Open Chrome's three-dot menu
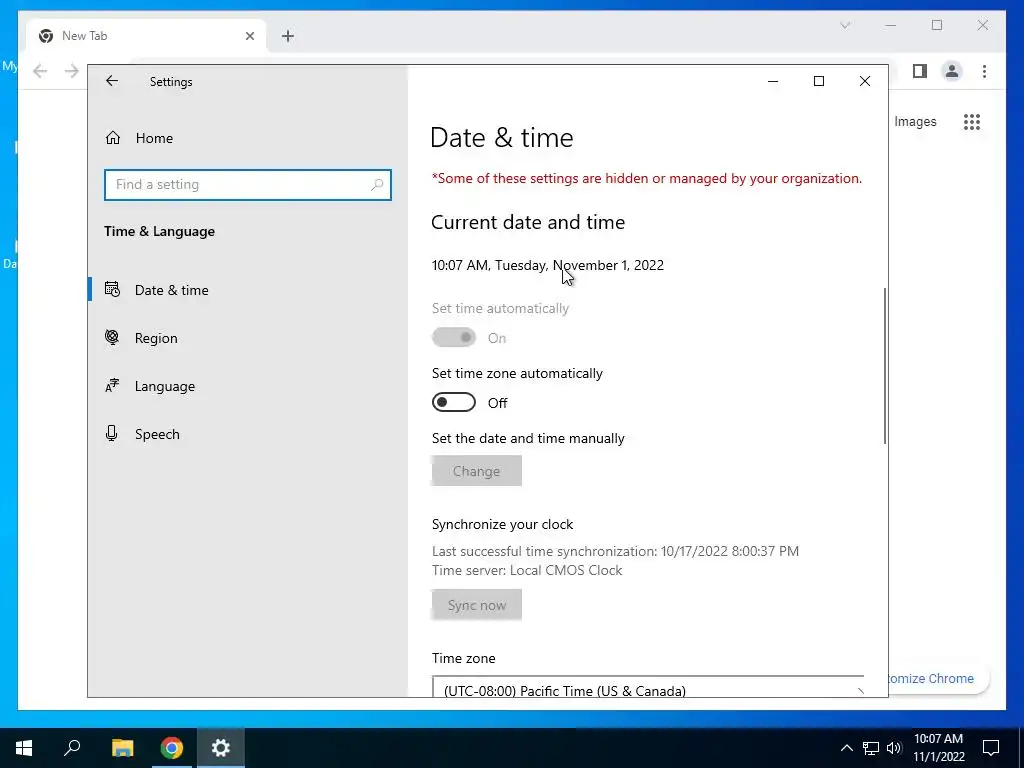 984,71
